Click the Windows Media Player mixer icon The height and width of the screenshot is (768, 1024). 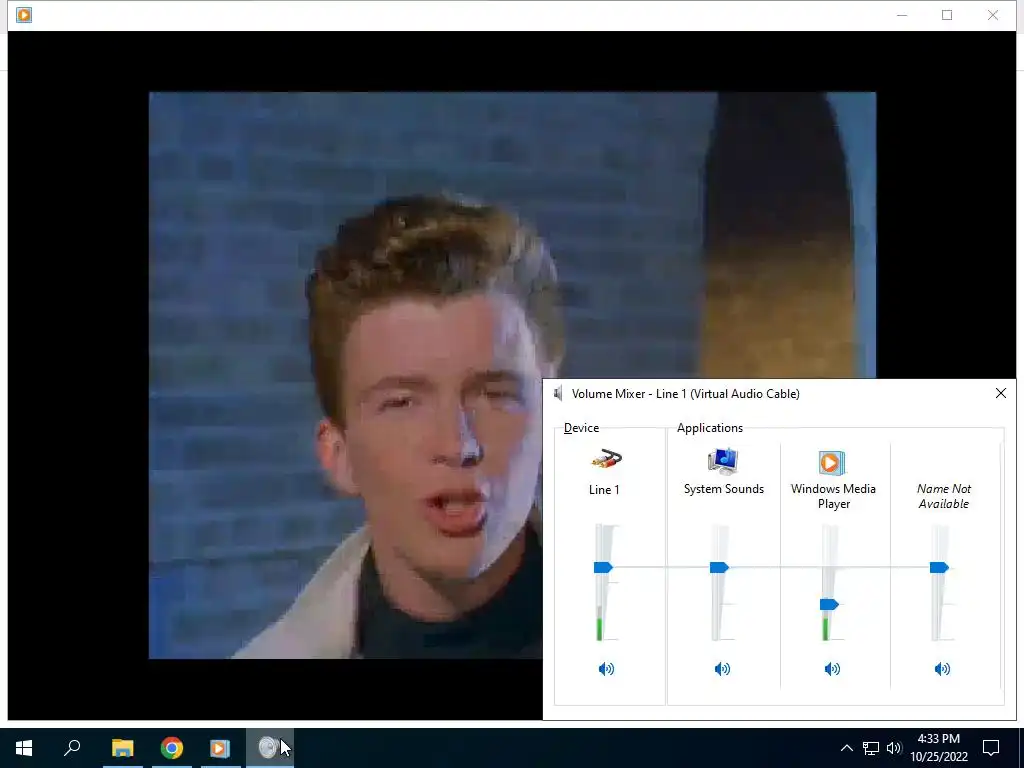(831, 462)
